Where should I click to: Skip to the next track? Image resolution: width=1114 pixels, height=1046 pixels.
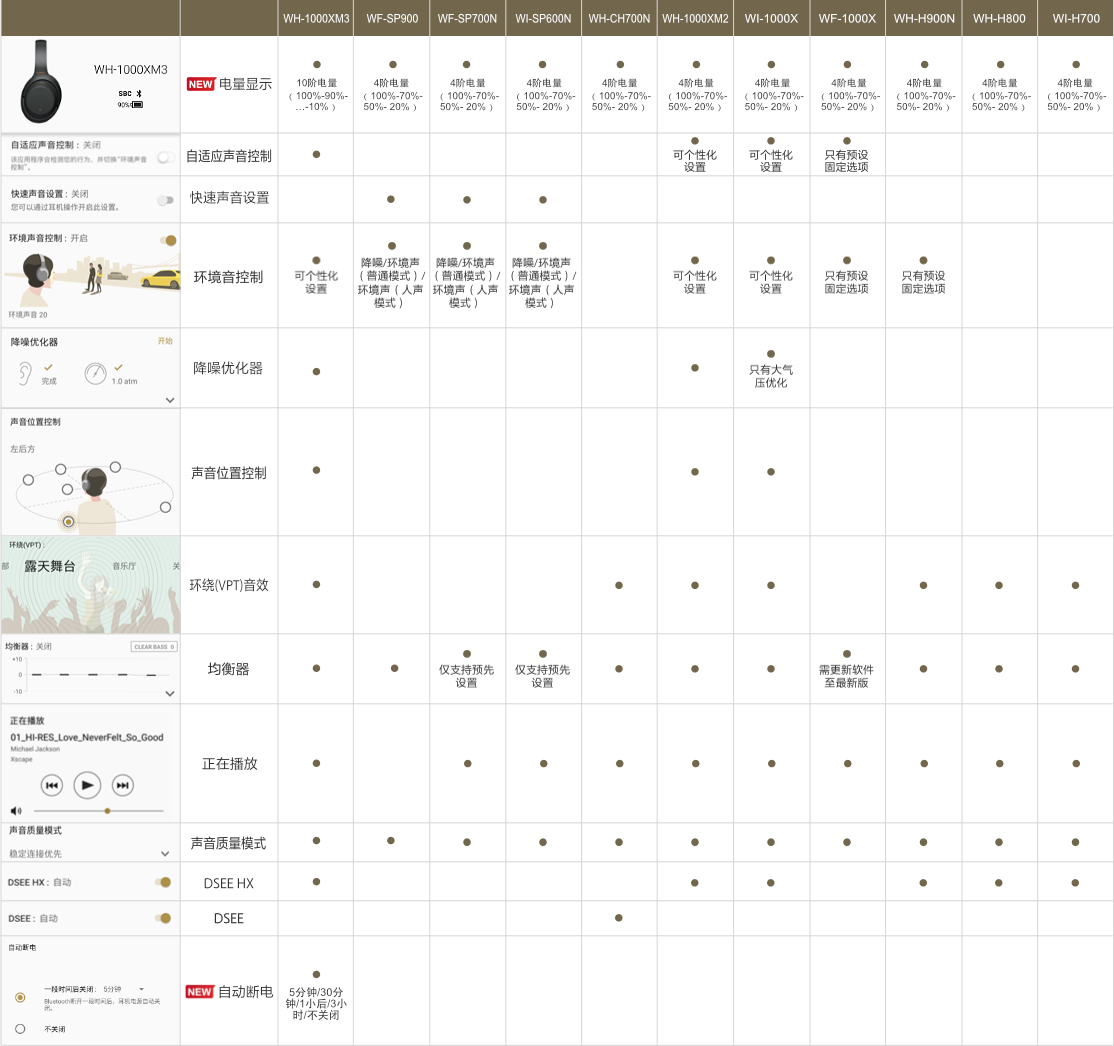point(123,785)
